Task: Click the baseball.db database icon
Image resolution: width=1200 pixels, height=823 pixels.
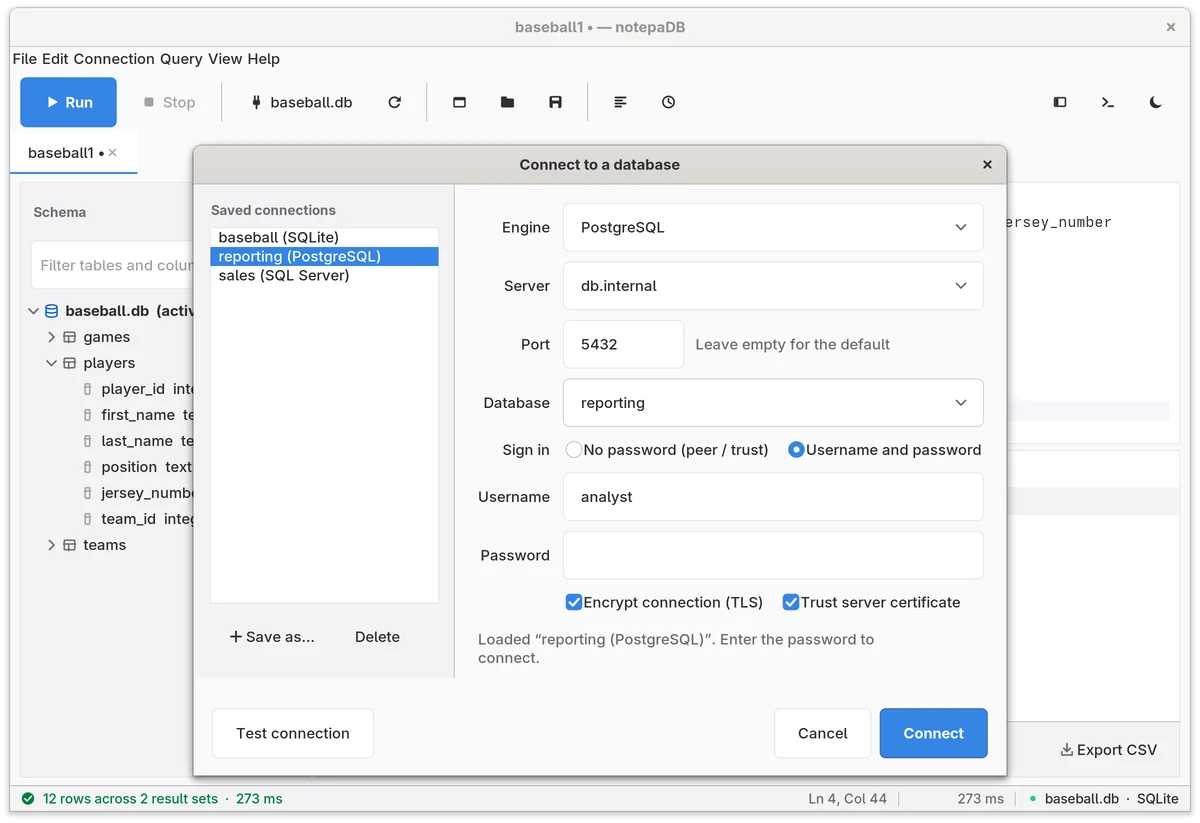Action: tap(52, 311)
